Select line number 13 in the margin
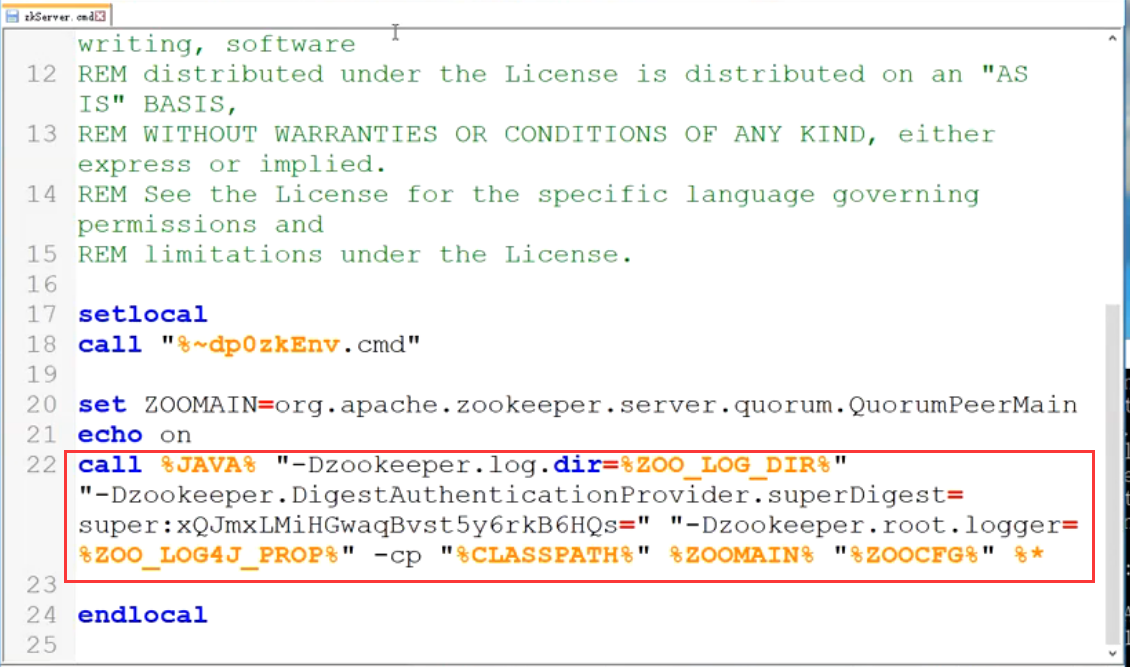 [41, 134]
